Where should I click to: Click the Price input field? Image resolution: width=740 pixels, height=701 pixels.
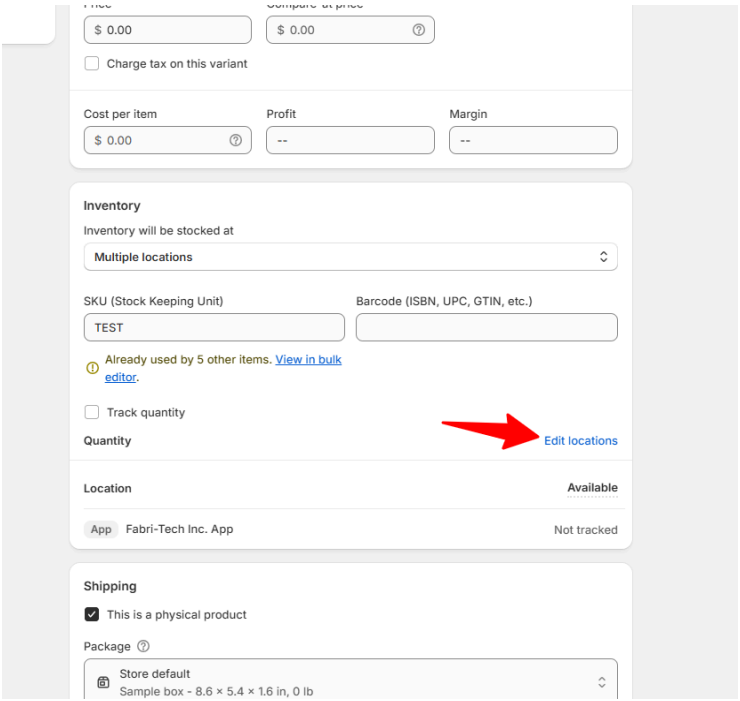tap(167, 30)
